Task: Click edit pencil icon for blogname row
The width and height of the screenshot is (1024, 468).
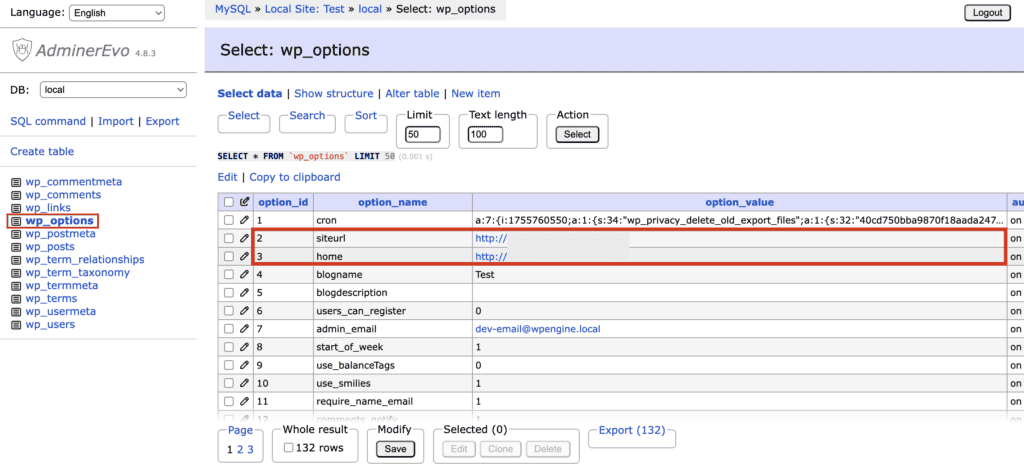Action: point(244,275)
